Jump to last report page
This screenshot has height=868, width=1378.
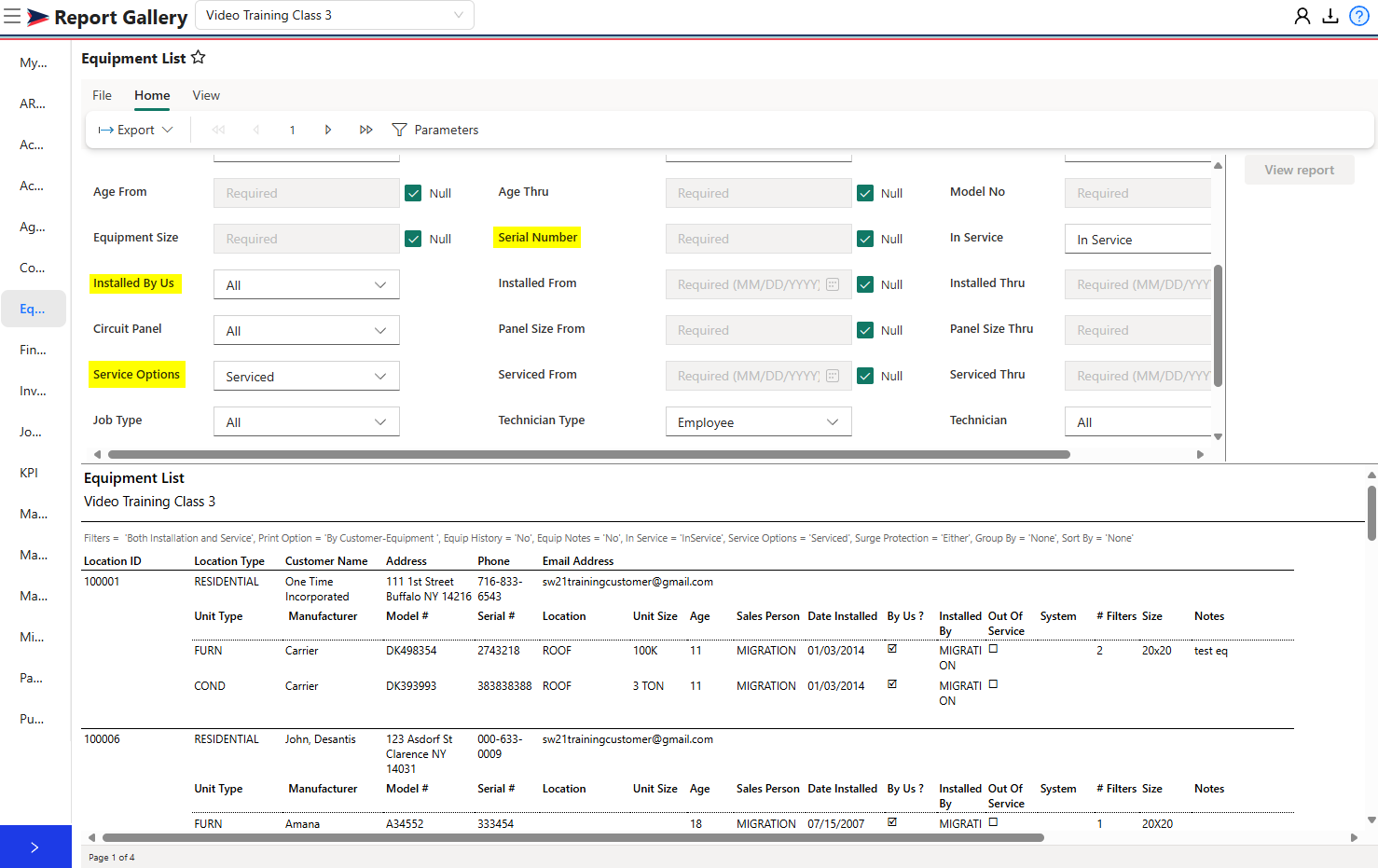pos(365,130)
